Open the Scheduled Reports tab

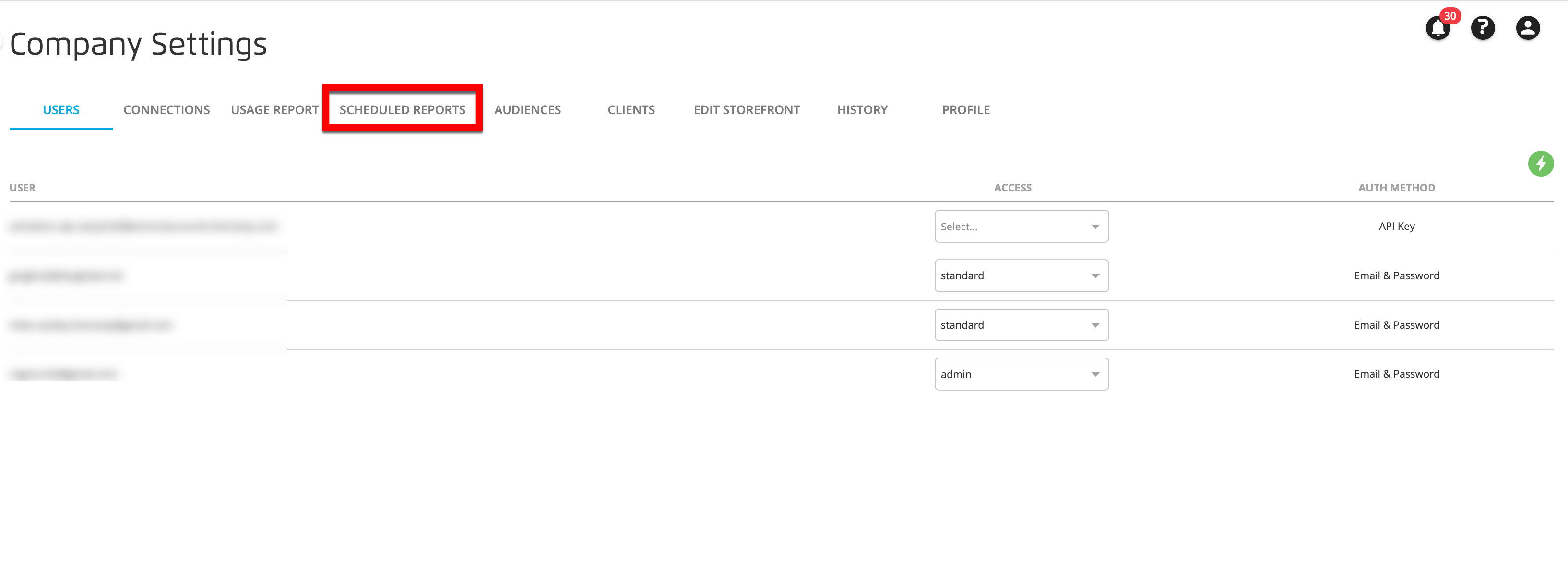[x=403, y=110]
